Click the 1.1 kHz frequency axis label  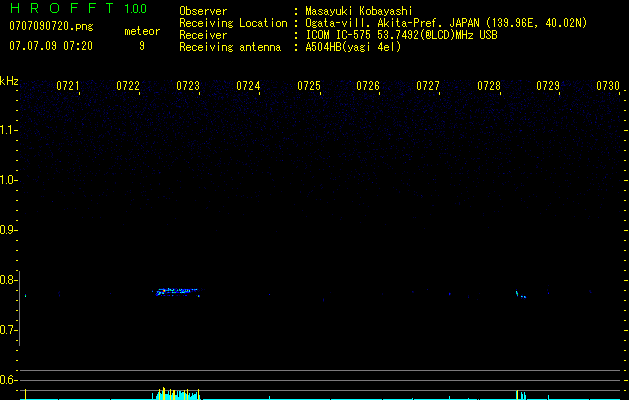pyautogui.click(x=7, y=130)
